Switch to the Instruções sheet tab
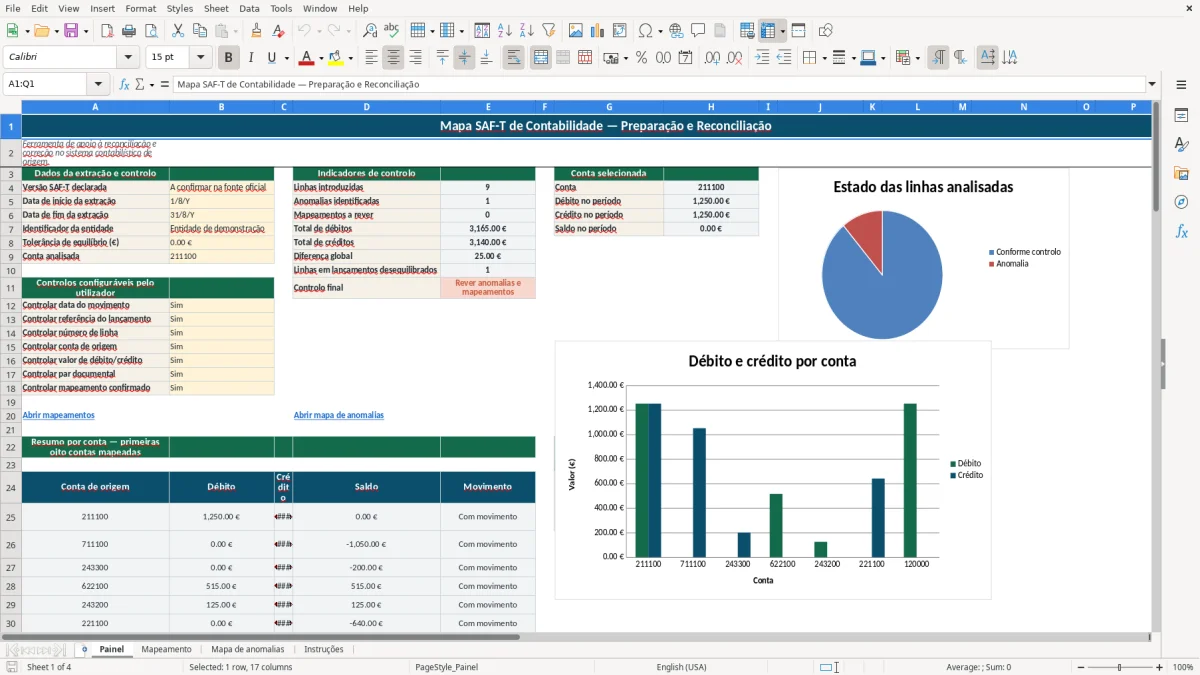The image size is (1200, 675). [x=323, y=649]
